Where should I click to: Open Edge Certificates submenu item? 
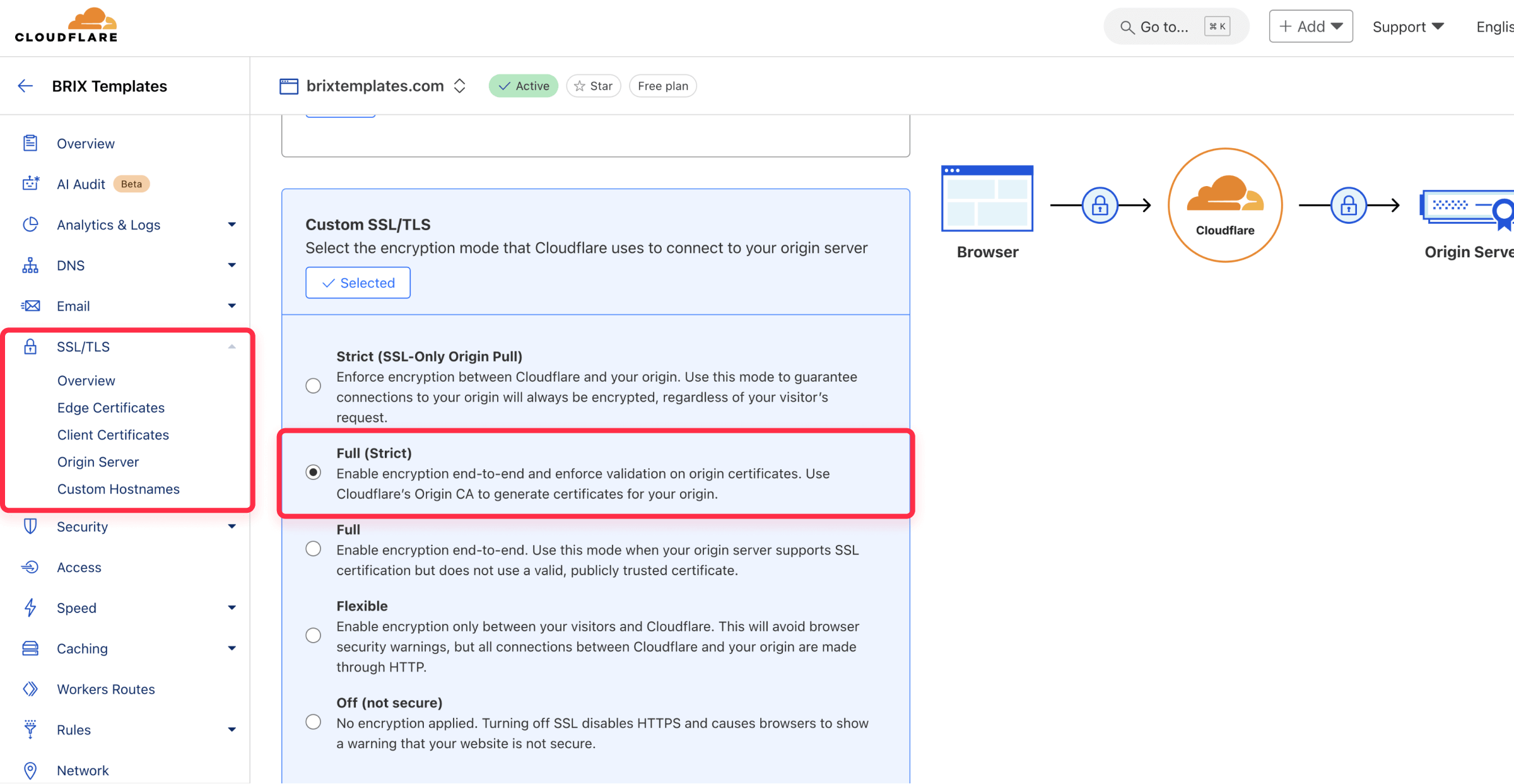point(111,407)
